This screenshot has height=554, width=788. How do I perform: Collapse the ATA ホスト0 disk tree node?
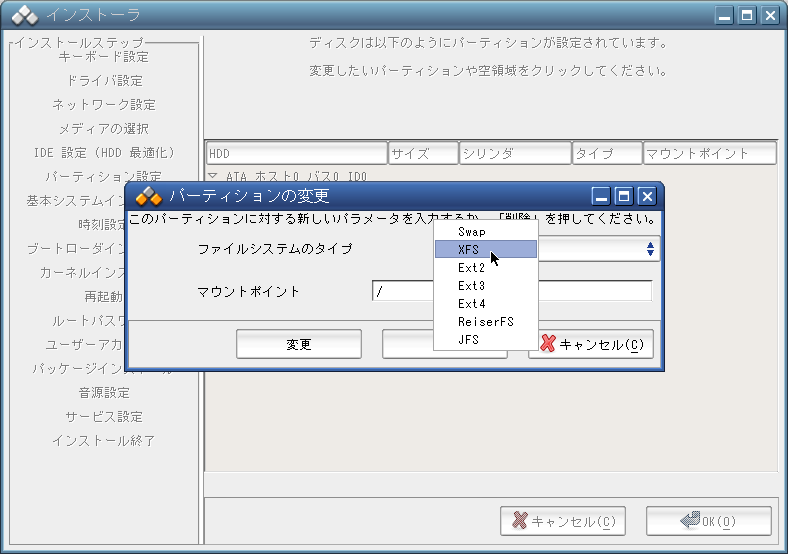[x=213, y=177]
